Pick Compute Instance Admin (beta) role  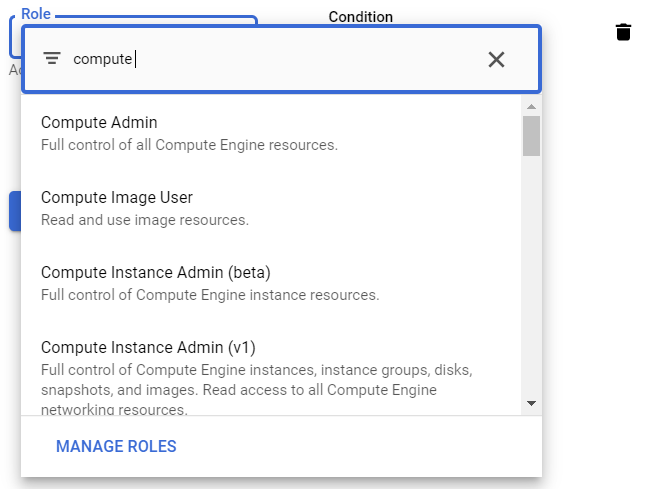tap(155, 272)
